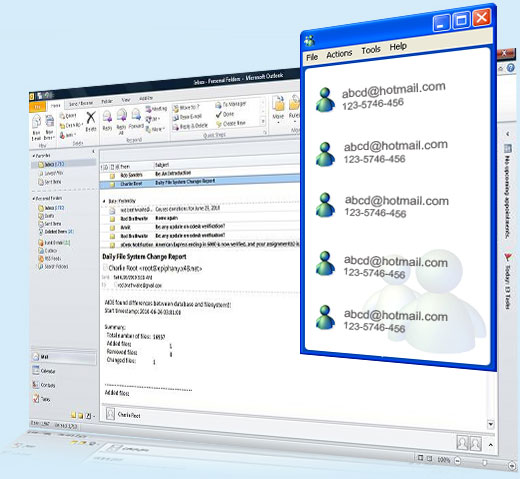The width and height of the screenshot is (520, 479).
Task: Open Tasks in Outlook navigation pane
Action: coord(41,398)
